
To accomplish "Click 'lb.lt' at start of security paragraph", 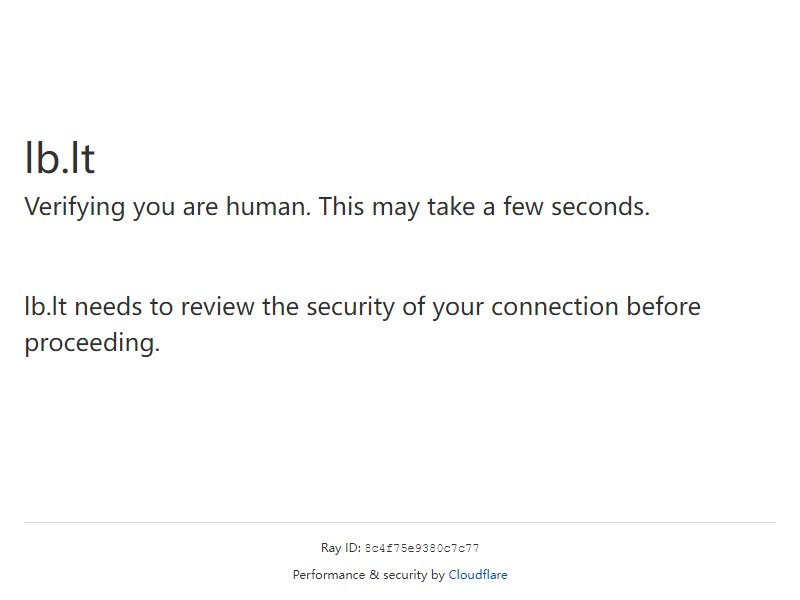I will click(45, 306).
